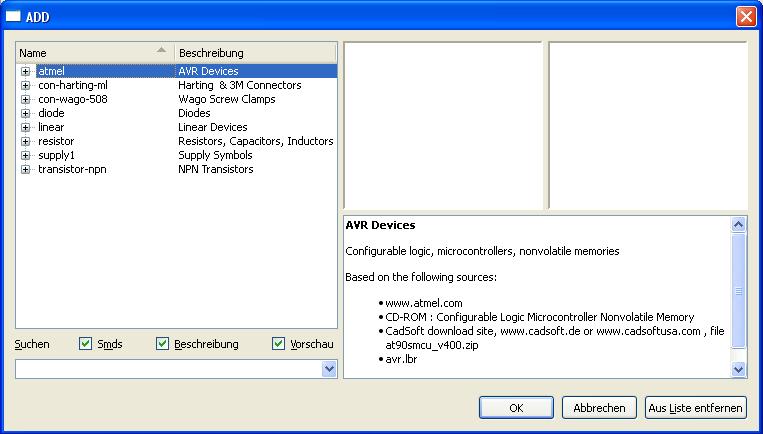Expand the supply1 library node
This screenshot has width=763, height=434.
click(25, 156)
